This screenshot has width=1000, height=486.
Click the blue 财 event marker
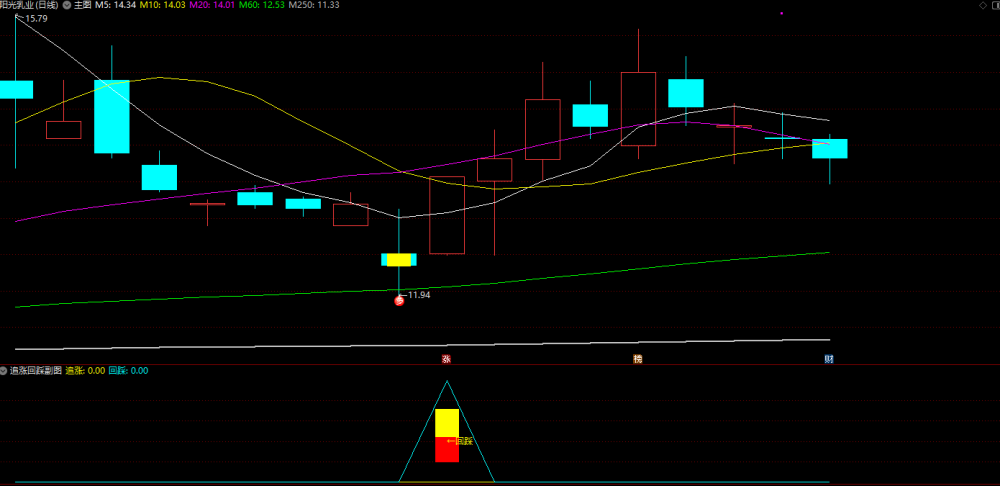[828, 359]
